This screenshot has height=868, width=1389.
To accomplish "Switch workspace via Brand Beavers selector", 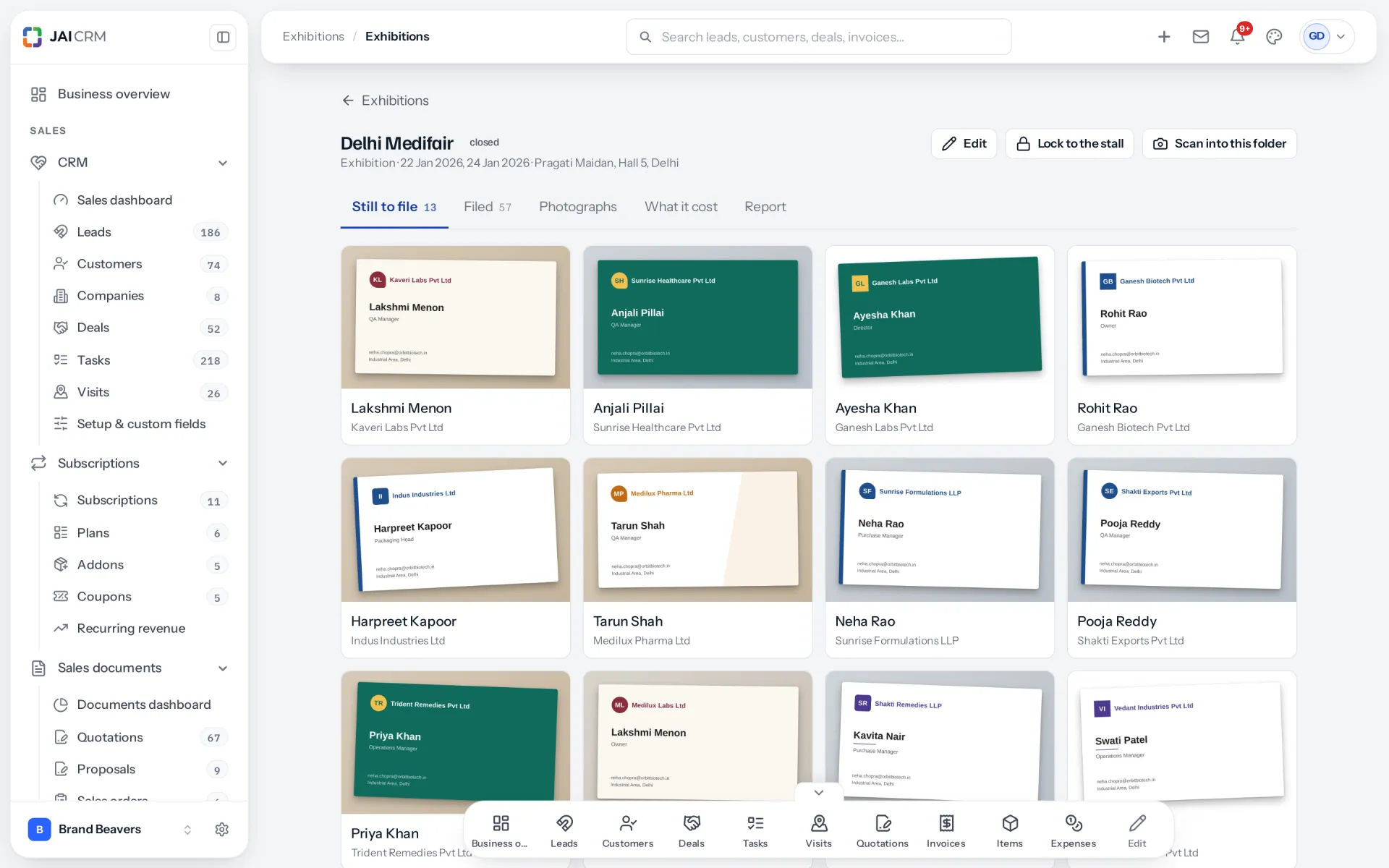I will [110, 830].
